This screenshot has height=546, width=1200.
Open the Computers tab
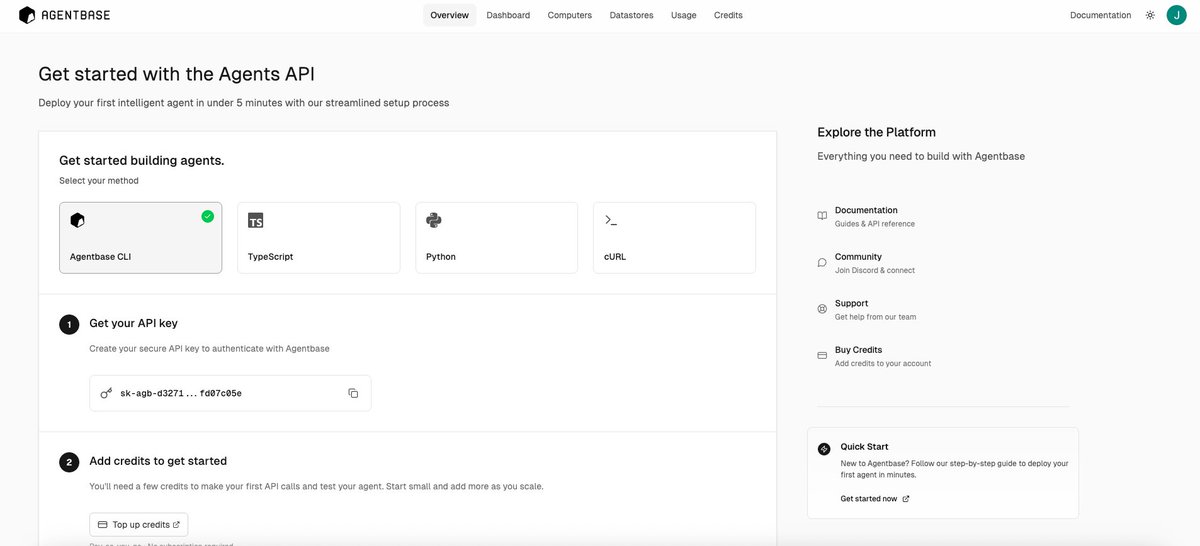(570, 15)
